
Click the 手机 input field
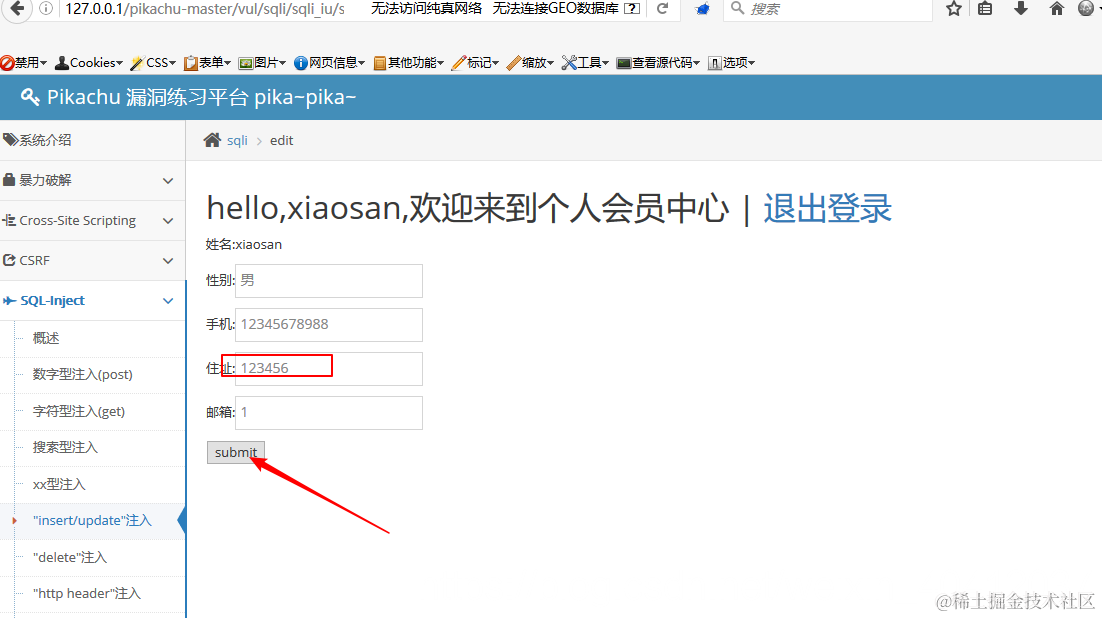point(328,324)
